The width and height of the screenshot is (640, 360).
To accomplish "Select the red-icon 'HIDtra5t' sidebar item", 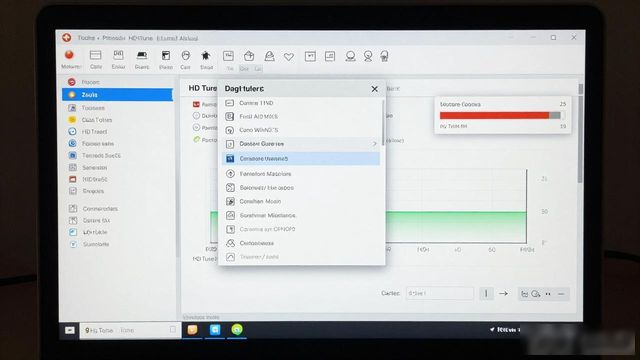I will (x=95, y=179).
